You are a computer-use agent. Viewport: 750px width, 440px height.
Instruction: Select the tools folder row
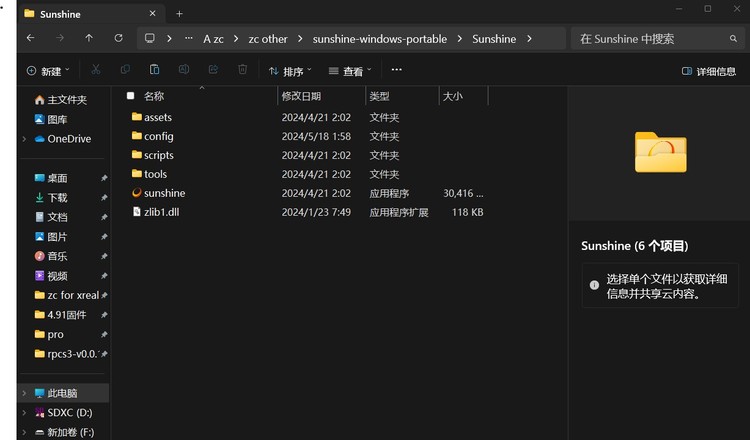pyautogui.click(x=306, y=174)
